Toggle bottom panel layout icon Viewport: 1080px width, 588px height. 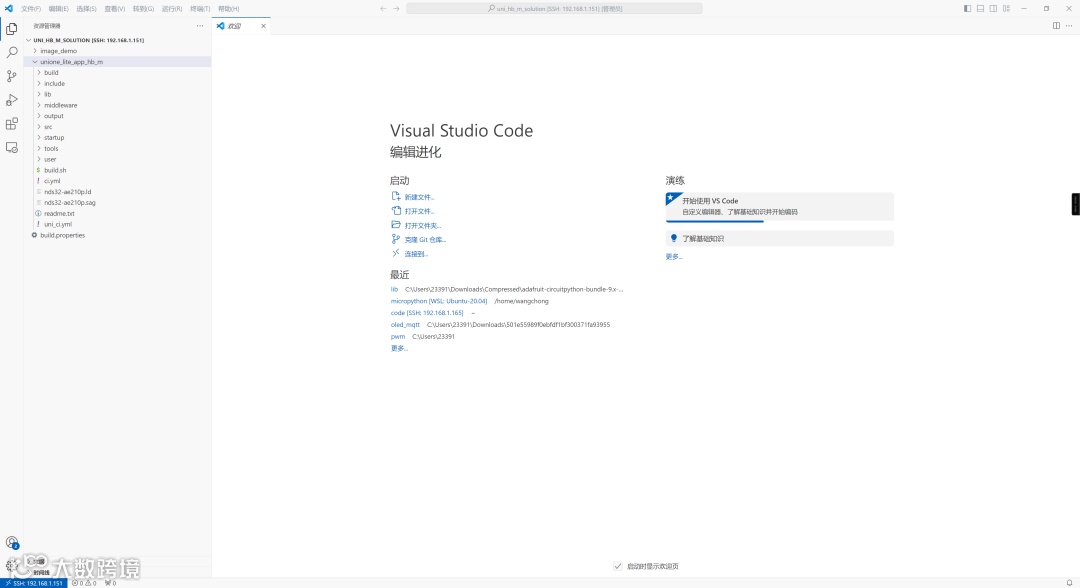coord(980,8)
